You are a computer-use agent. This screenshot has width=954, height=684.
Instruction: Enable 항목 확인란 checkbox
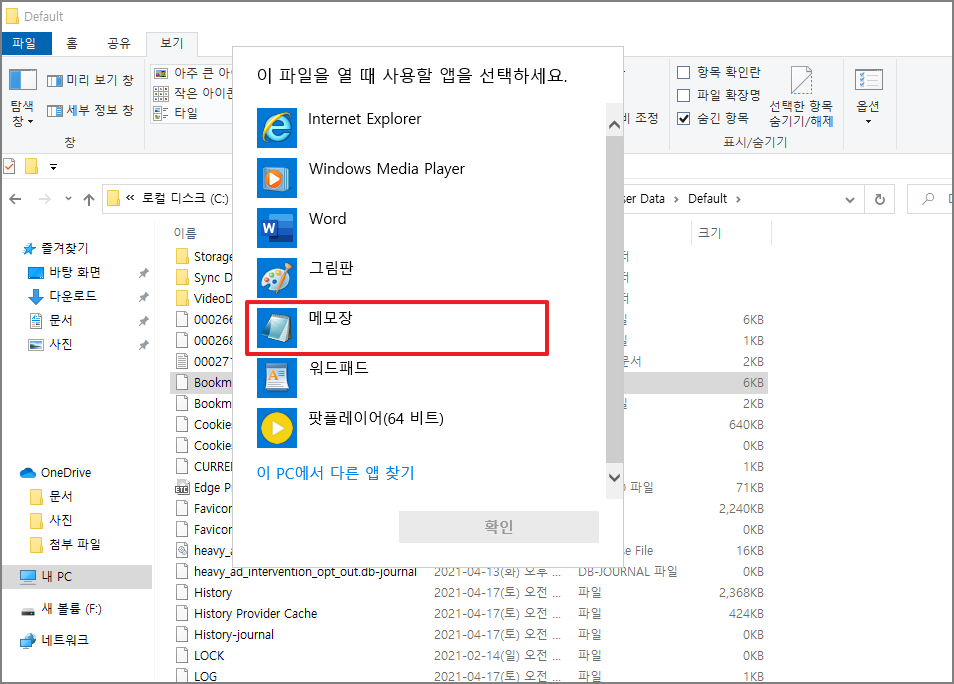[683, 72]
